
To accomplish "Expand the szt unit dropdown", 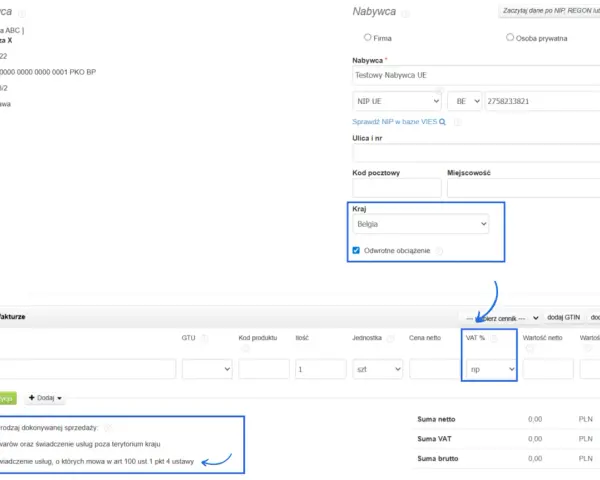I will (x=377, y=369).
